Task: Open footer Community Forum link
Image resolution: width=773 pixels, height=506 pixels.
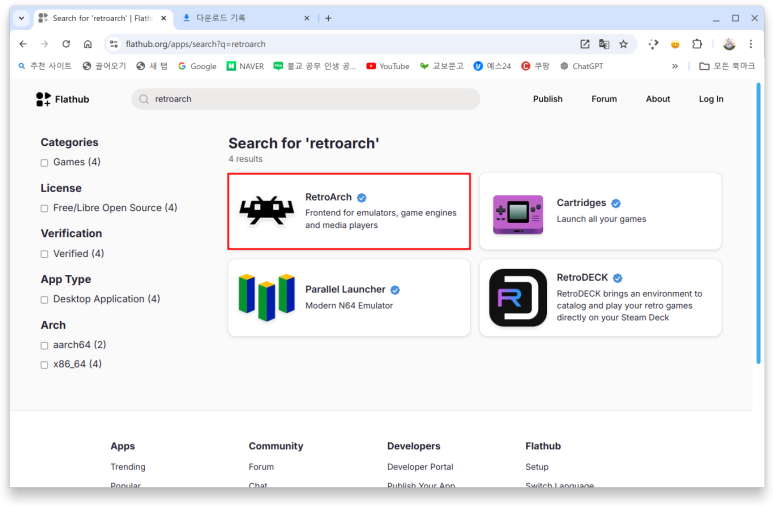Action: [261, 467]
